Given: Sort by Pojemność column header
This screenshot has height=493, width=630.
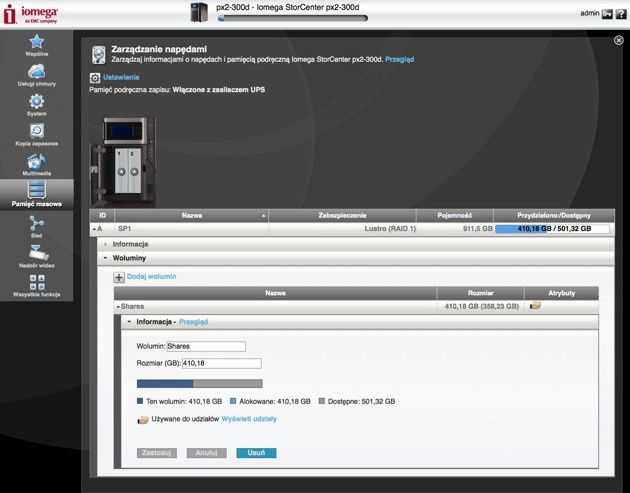Looking at the screenshot, I should coord(455,215).
